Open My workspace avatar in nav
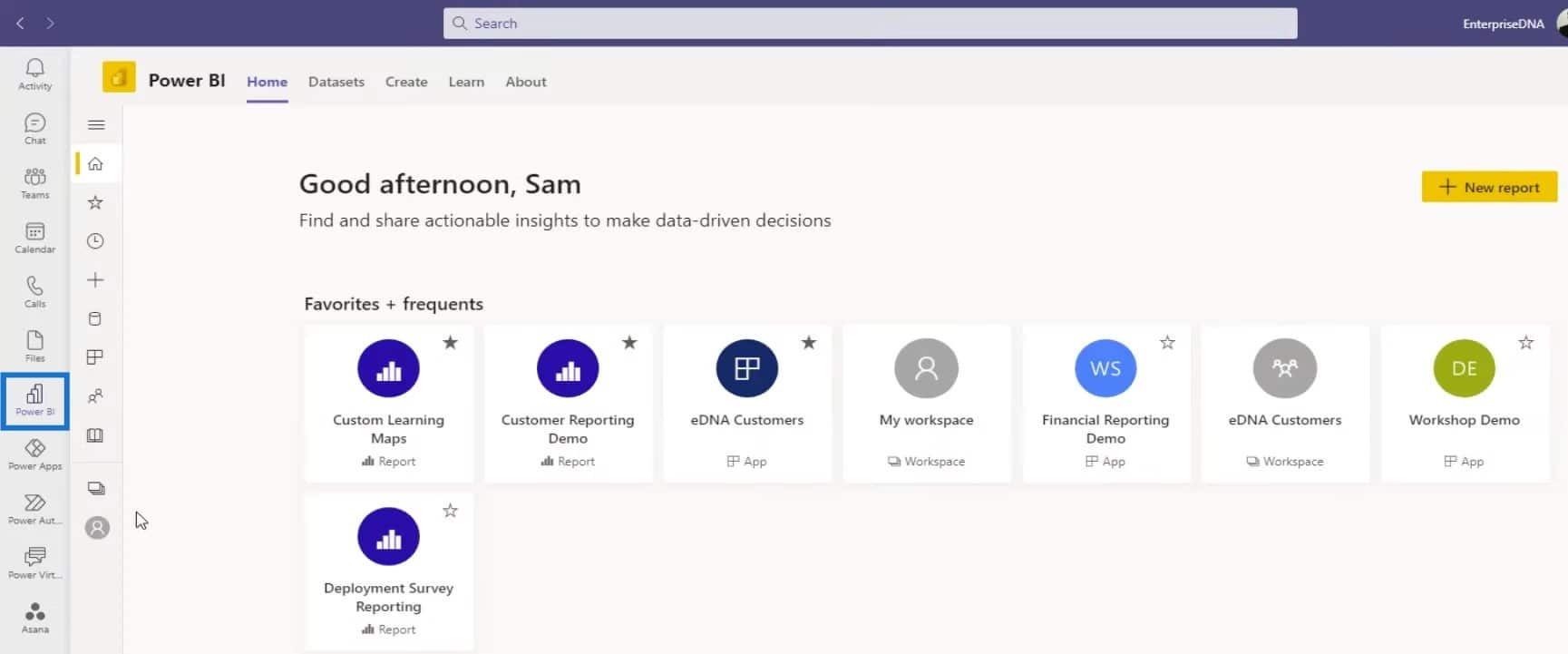The width and height of the screenshot is (1568, 654). click(x=97, y=527)
